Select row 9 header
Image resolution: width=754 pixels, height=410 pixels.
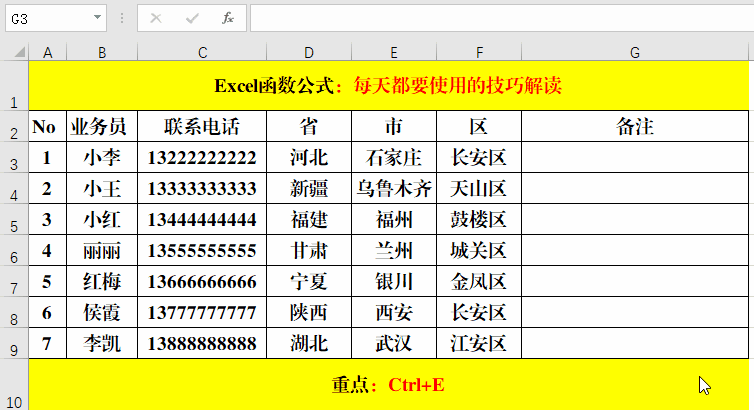[x=14, y=343]
